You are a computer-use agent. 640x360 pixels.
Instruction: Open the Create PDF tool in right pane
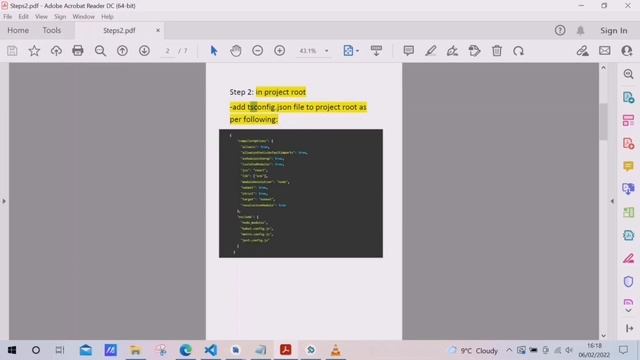[629, 143]
